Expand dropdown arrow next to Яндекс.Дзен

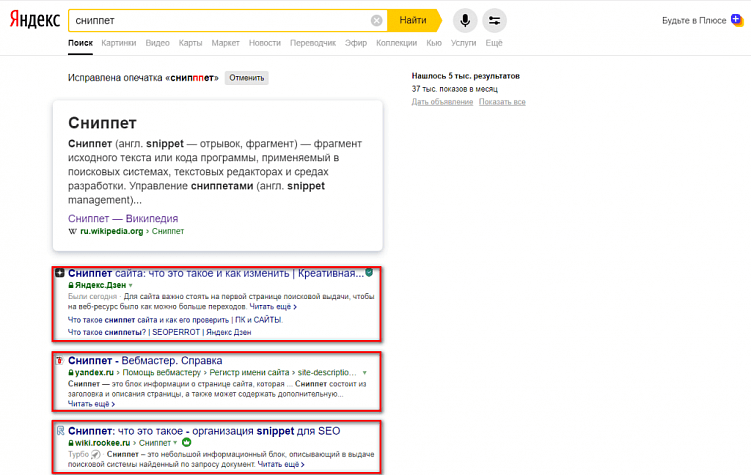(x=131, y=285)
